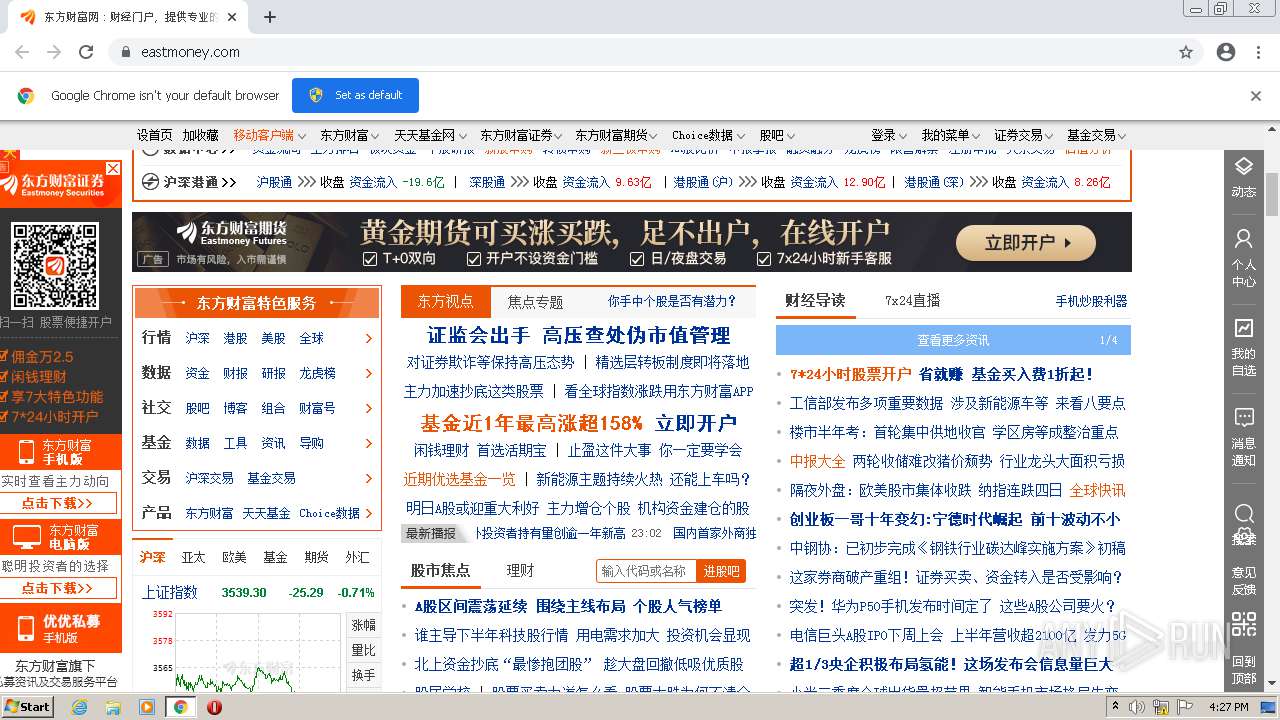Open the media player taskbar icon

coord(147,707)
